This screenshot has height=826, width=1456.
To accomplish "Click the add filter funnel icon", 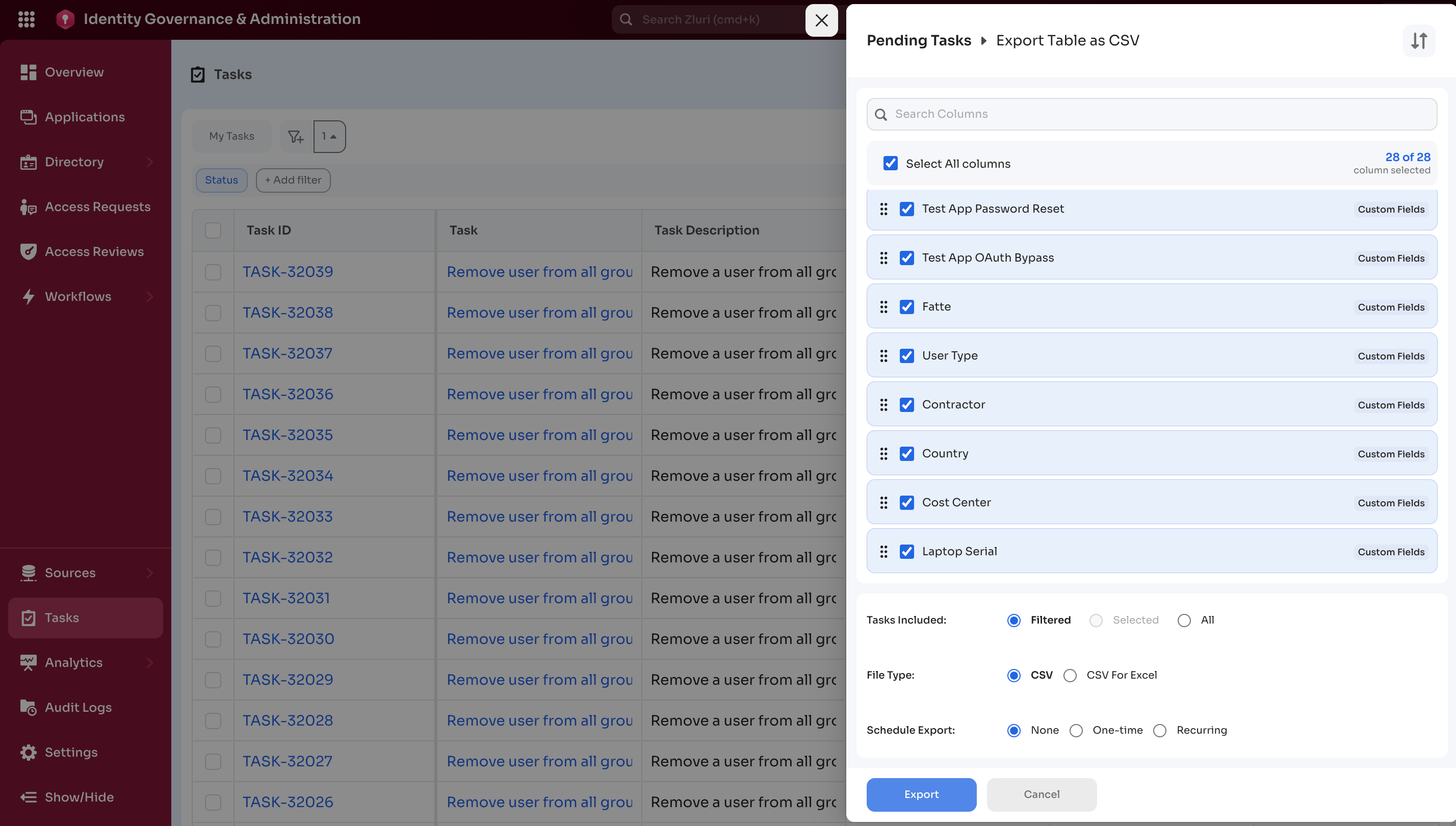I will point(296,137).
